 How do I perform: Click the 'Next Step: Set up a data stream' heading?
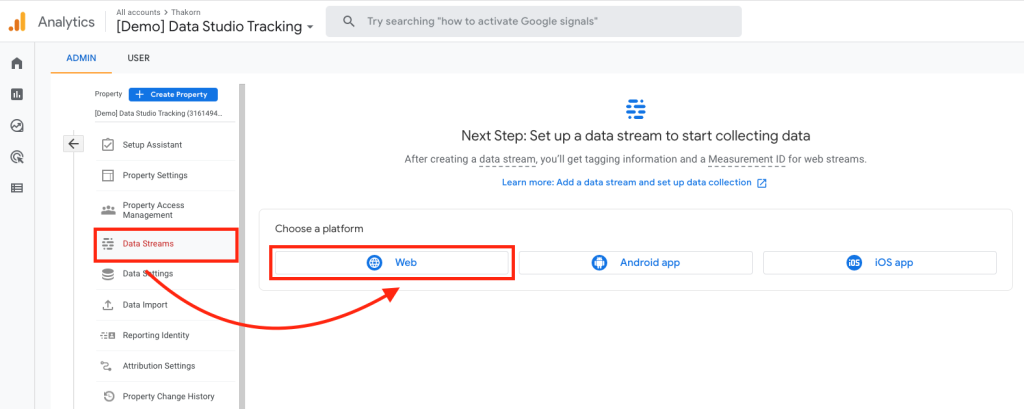click(x=635, y=136)
